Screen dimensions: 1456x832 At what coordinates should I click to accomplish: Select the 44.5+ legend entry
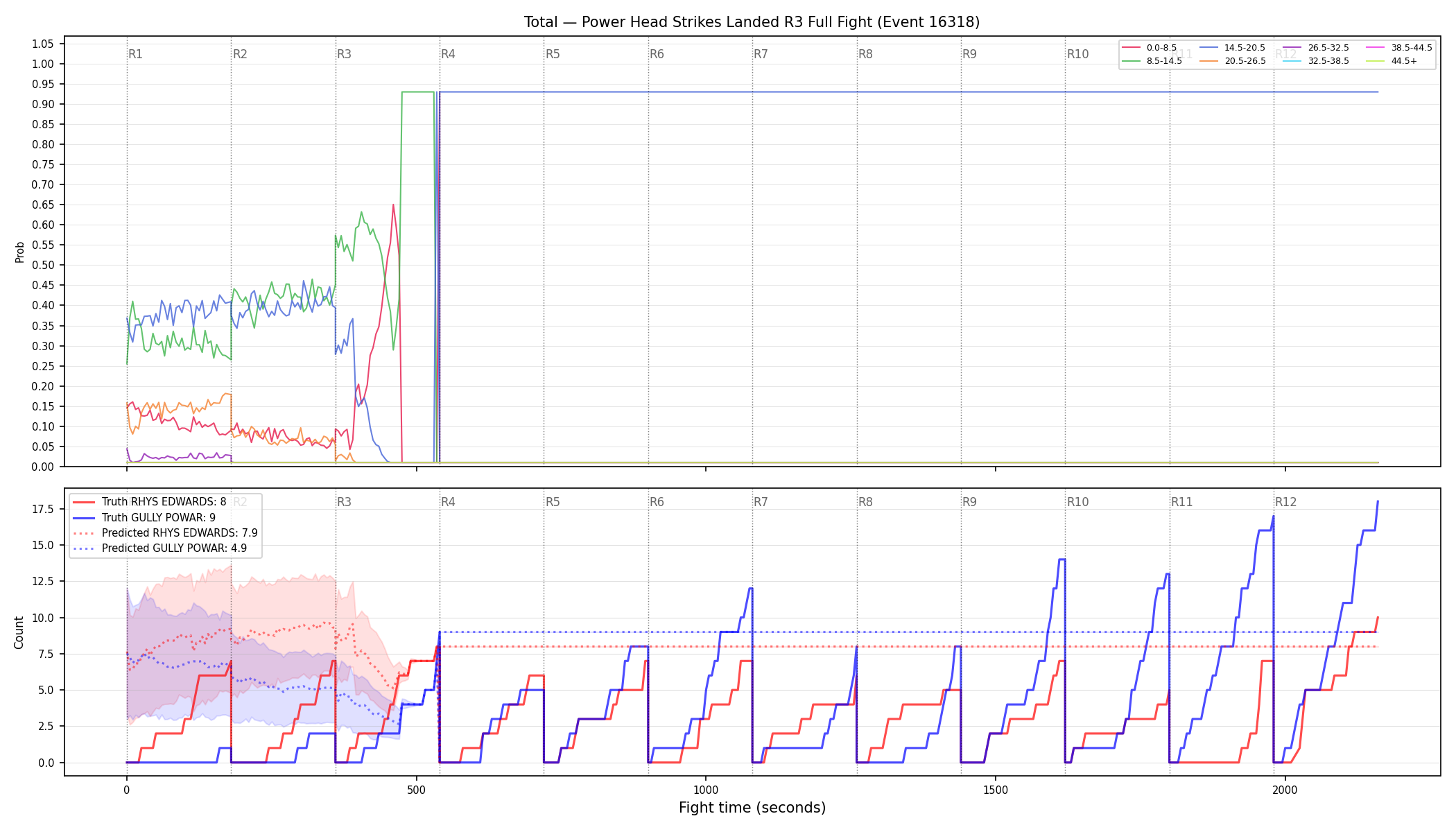pos(1392,61)
